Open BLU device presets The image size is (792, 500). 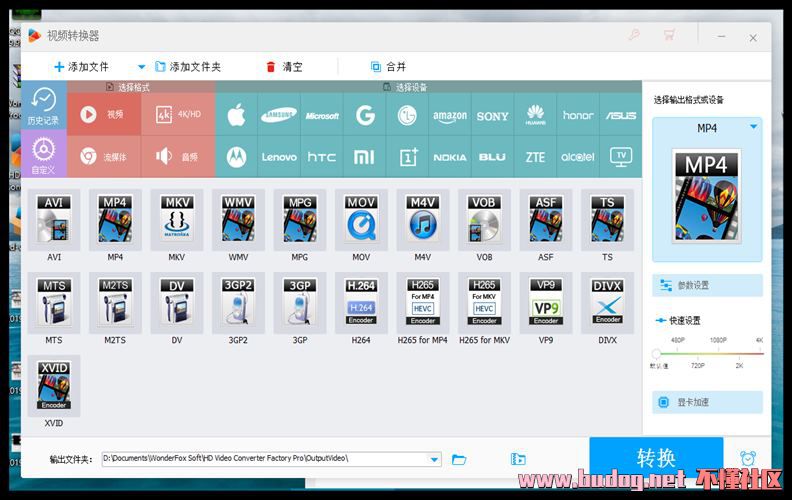[492, 157]
